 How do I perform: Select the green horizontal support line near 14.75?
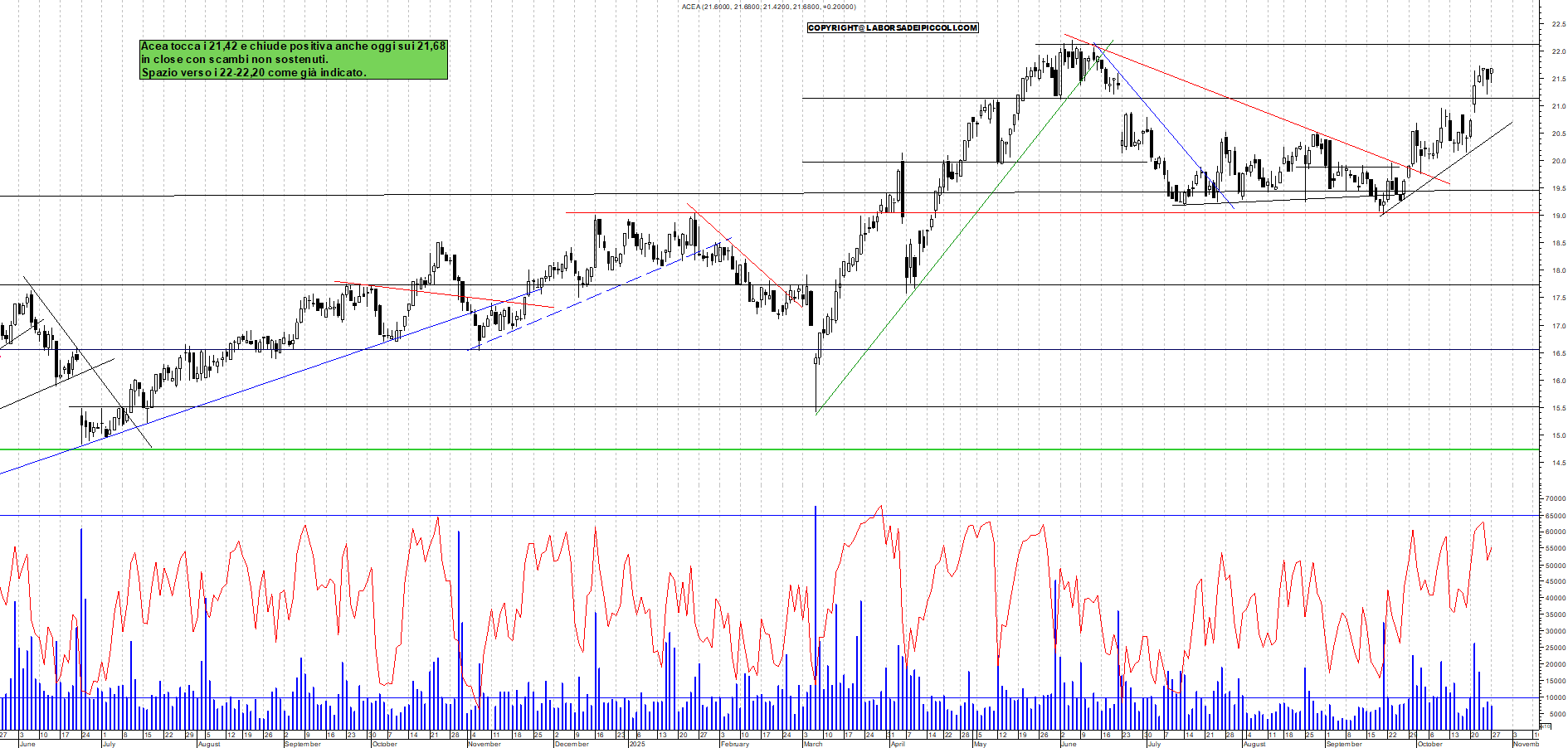pyautogui.click(x=498, y=449)
